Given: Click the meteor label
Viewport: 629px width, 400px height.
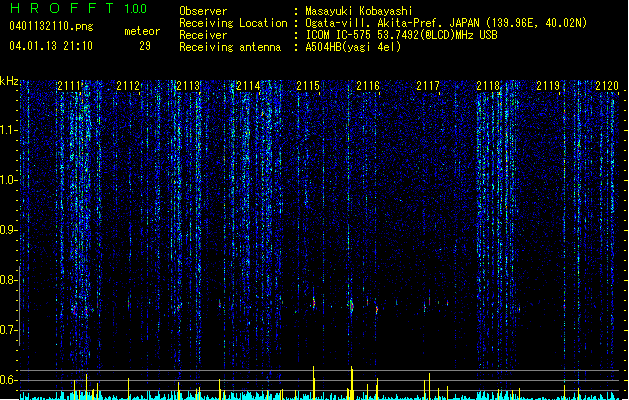Looking at the screenshot, I should click(x=142, y=31).
